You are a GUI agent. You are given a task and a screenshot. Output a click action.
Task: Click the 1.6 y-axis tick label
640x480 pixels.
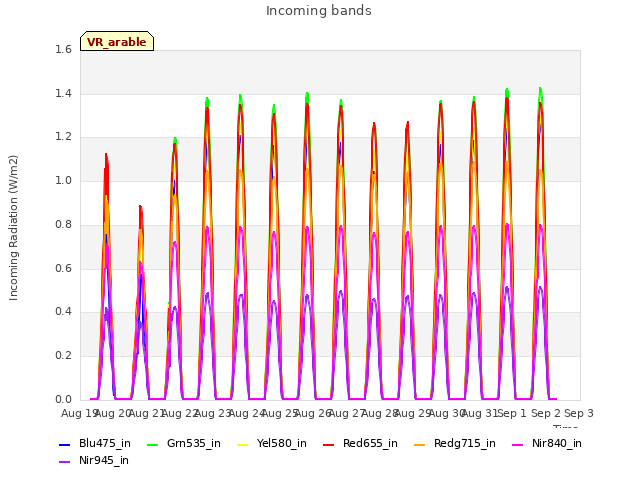coord(64,50)
